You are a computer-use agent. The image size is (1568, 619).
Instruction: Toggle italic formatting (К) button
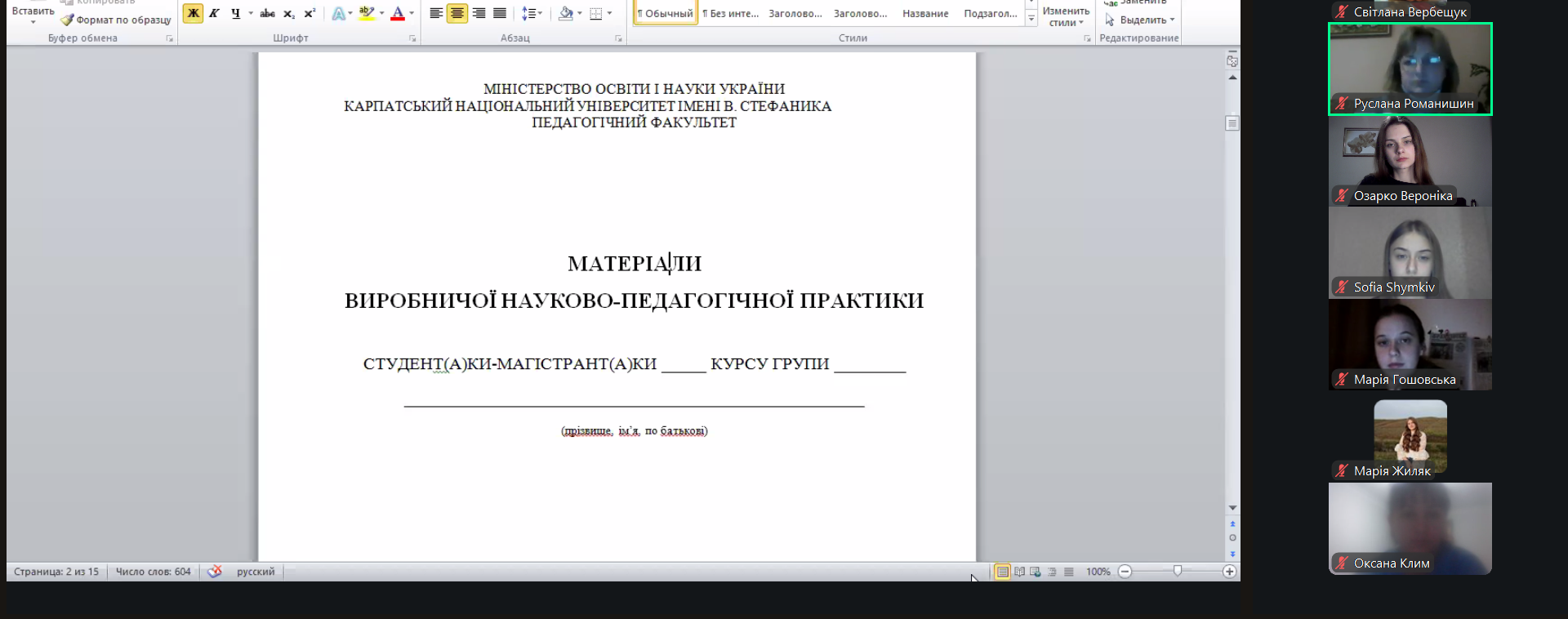click(x=214, y=13)
